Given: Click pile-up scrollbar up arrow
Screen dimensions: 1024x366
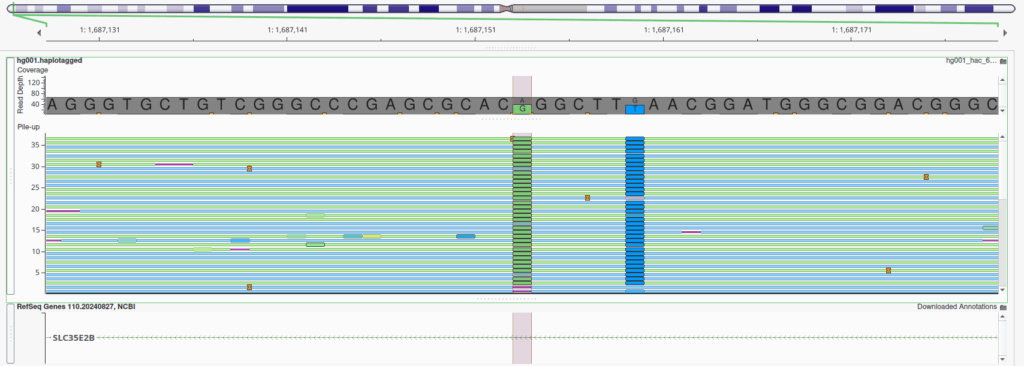Looking at the screenshot, I should [x=1002, y=137].
